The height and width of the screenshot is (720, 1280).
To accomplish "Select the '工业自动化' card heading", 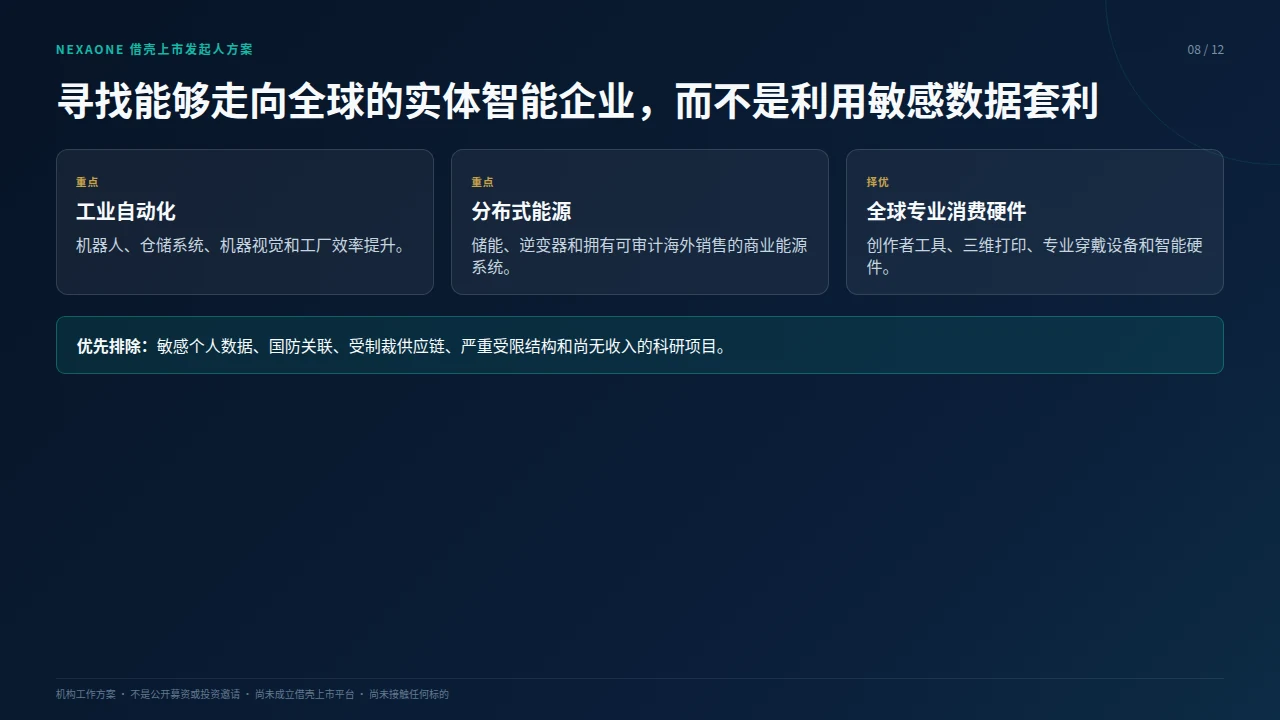I will tap(126, 211).
